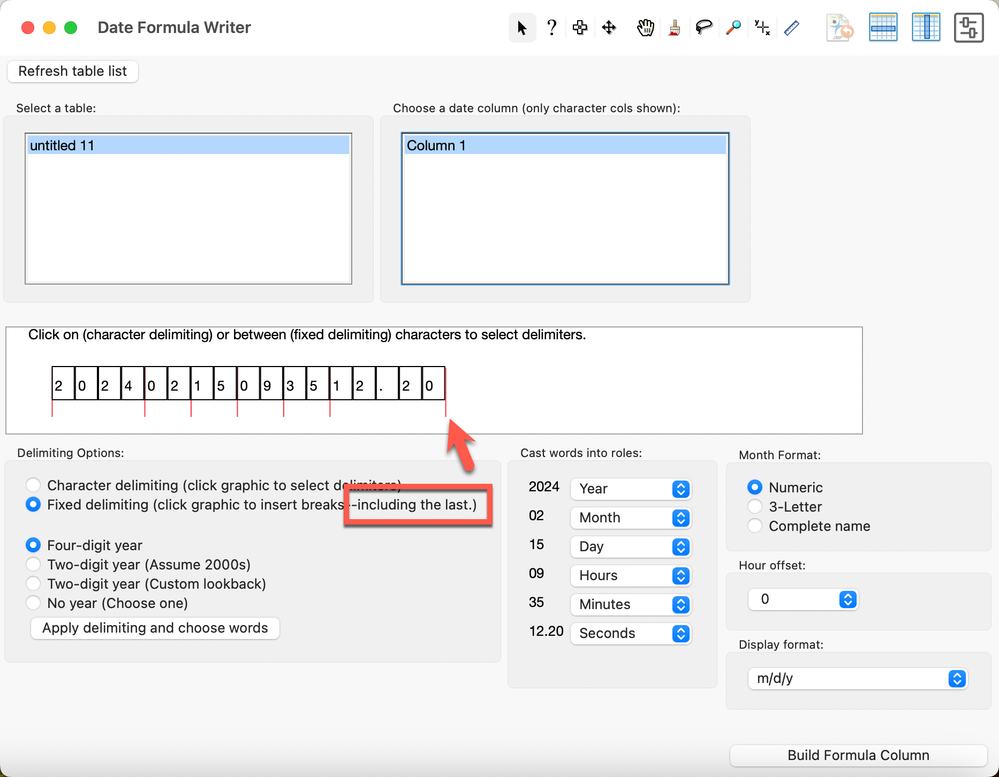This screenshot has width=999, height=777.
Task: Open the Day role dropdown for 15
Action: coord(630,546)
